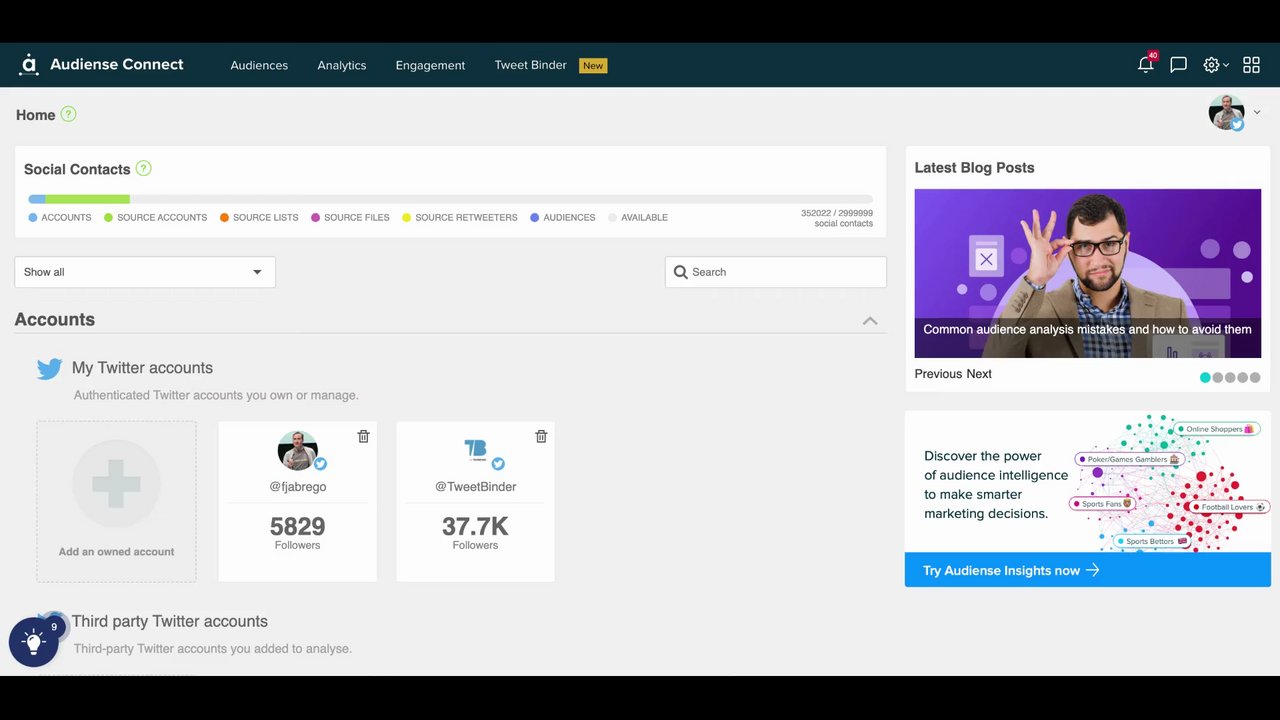
Task: Click the Available legend dot
Action: pos(613,217)
